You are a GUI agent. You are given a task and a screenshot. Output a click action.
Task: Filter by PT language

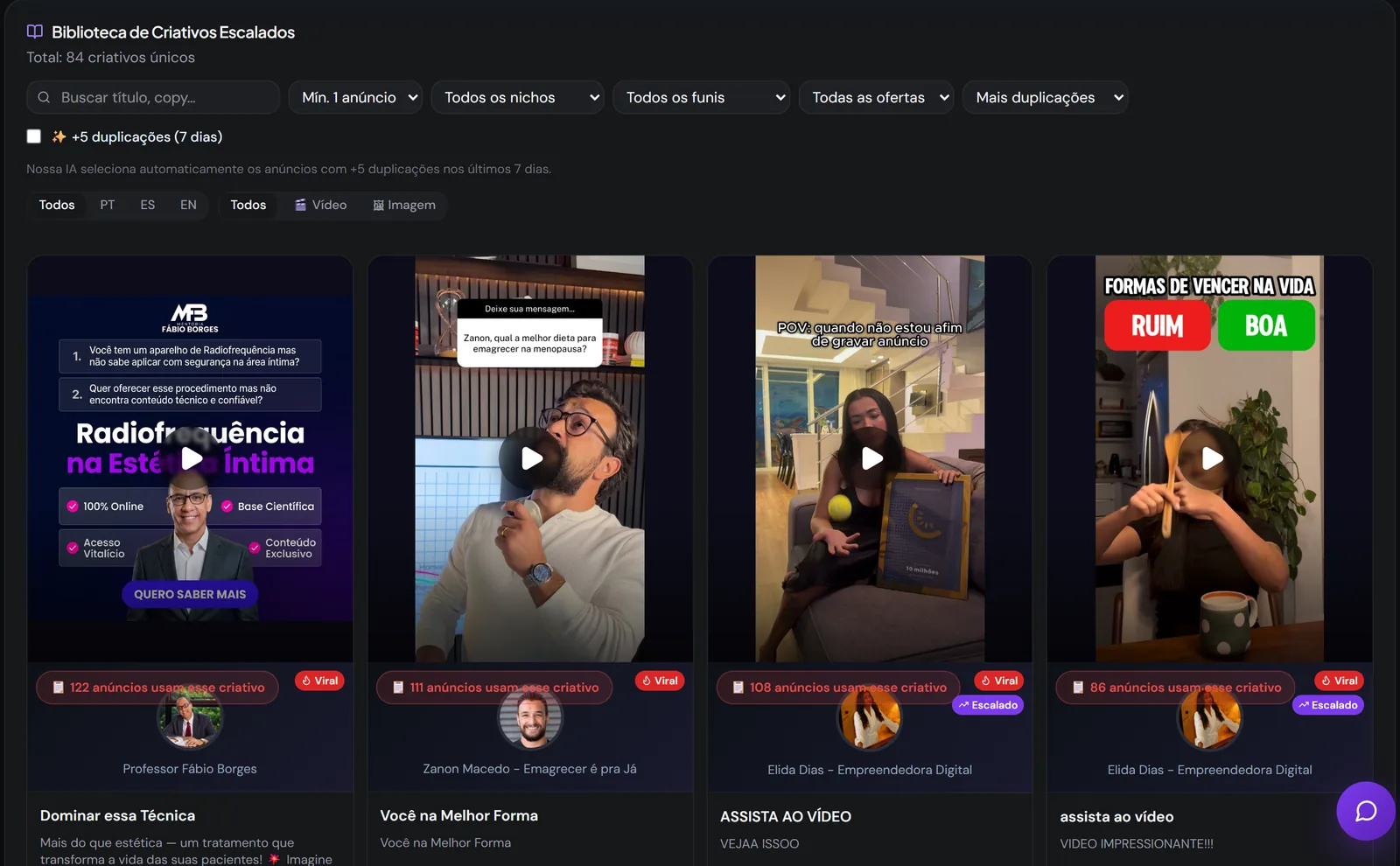108,205
